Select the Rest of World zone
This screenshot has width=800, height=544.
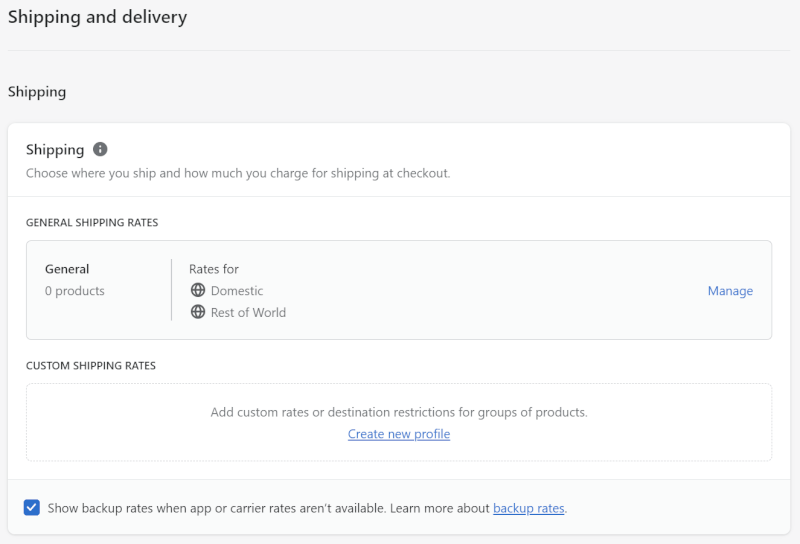pos(248,312)
